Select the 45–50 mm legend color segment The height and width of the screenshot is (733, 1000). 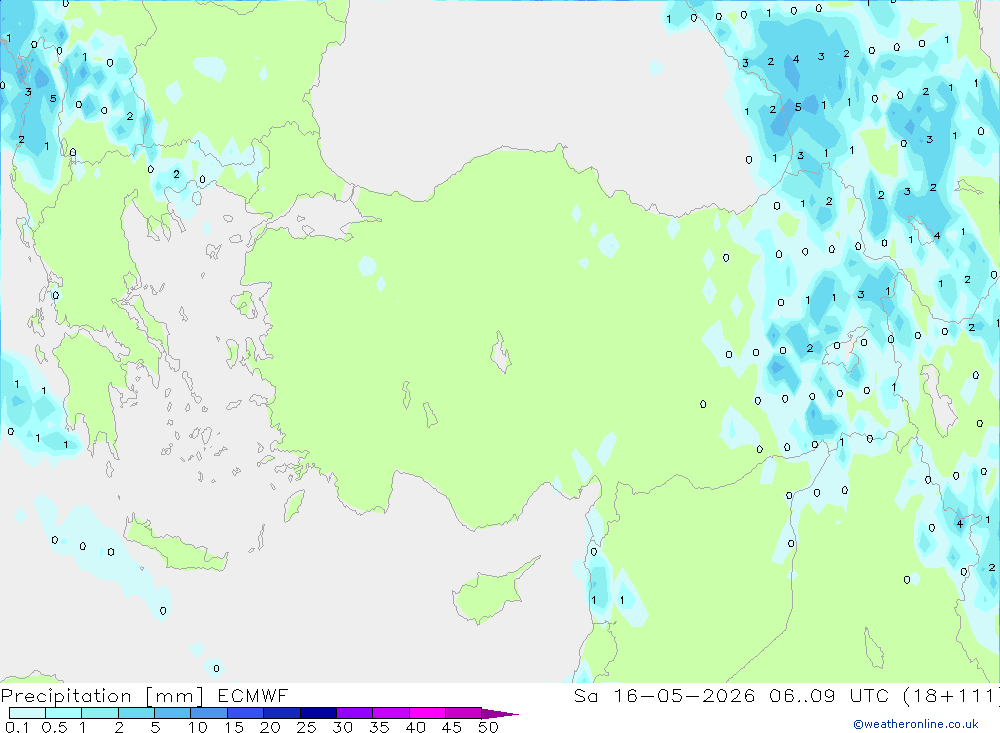click(x=463, y=713)
